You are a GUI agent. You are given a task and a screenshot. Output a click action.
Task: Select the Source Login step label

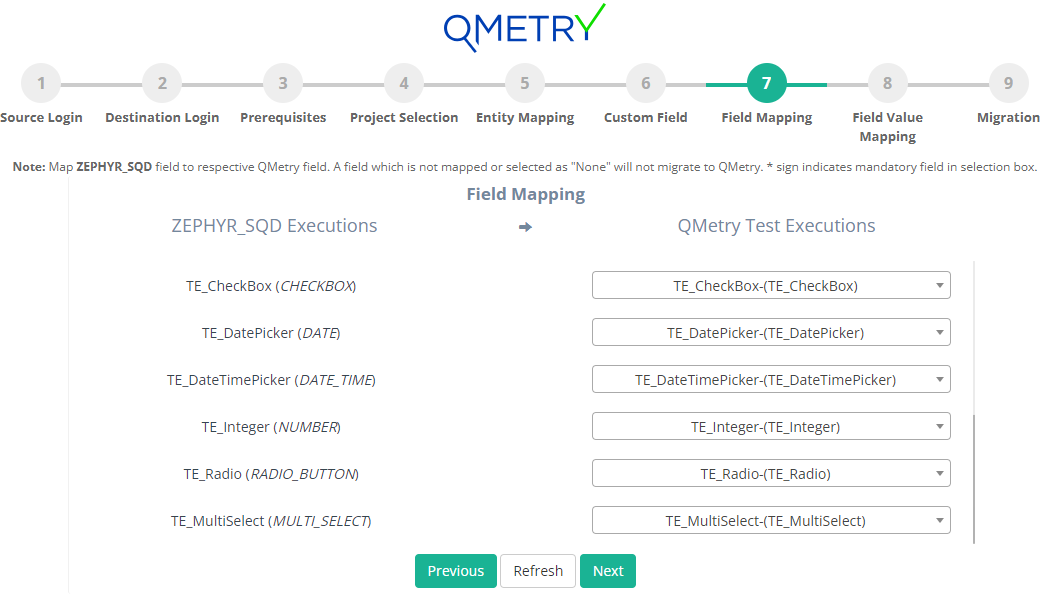(41, 118)
